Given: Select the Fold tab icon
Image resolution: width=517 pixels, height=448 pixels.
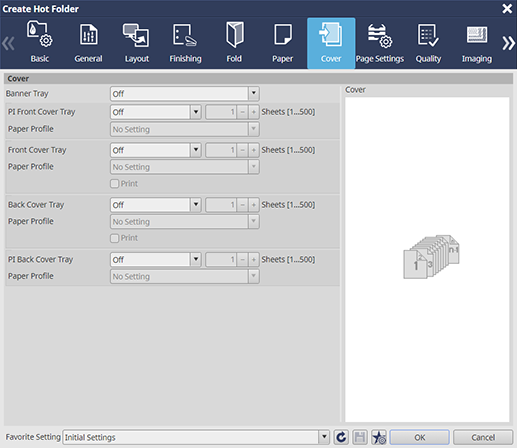Looking at the screenshot, I should pyautogui.click(x=234, y=35).
